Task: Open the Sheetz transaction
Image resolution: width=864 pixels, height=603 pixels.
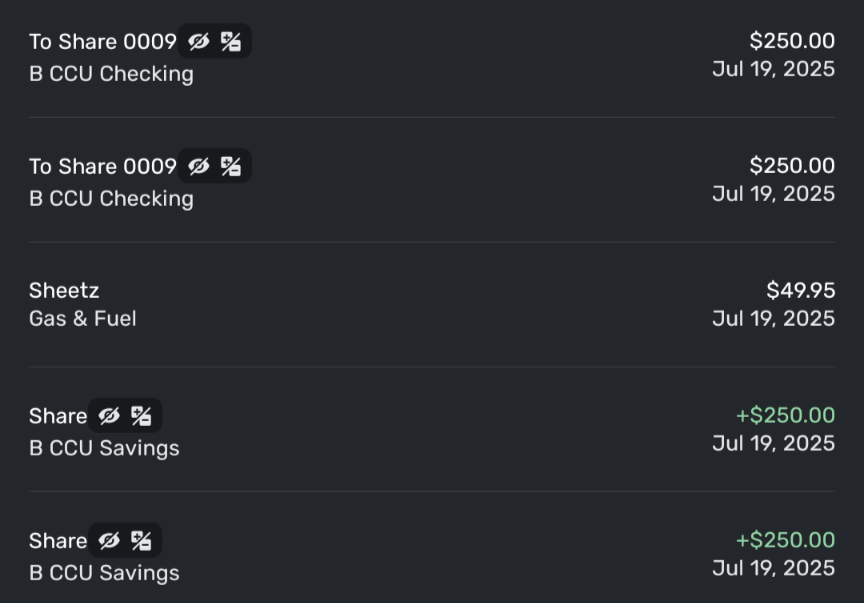Action: point(432,304)
